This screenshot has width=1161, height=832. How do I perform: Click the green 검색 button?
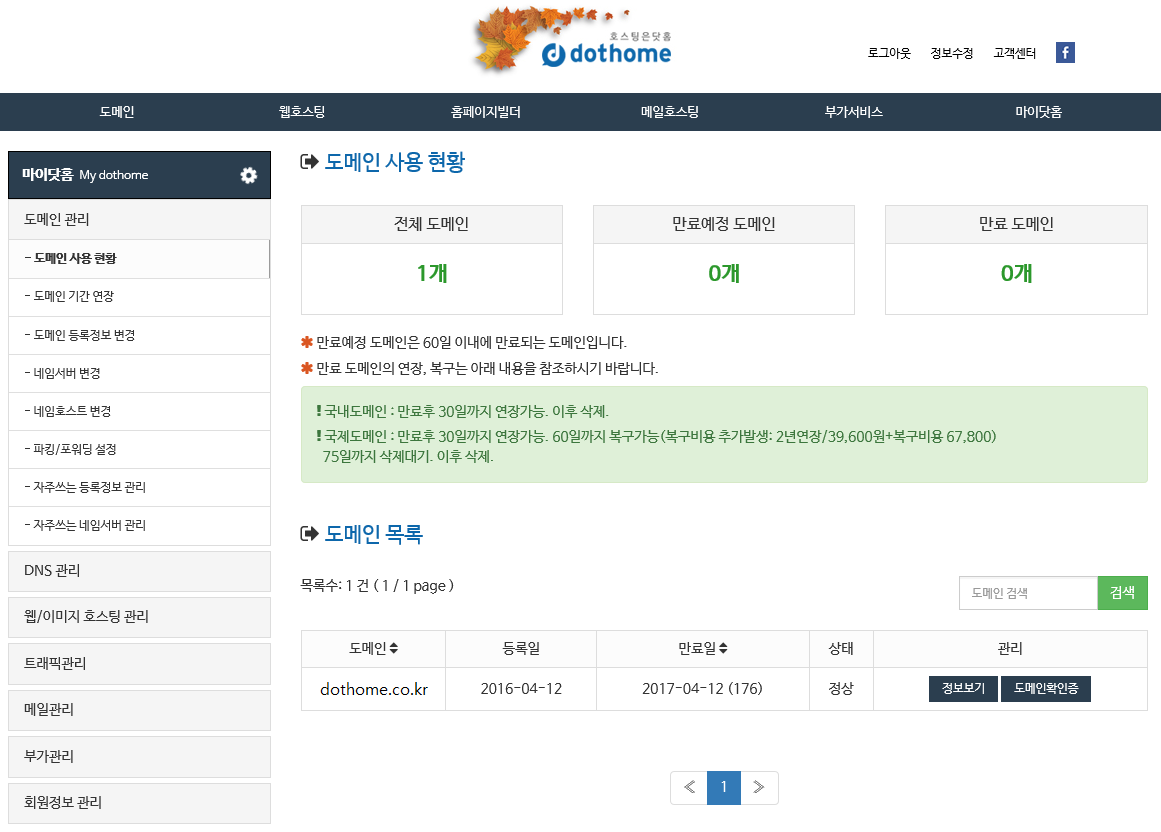[1122, 593]
